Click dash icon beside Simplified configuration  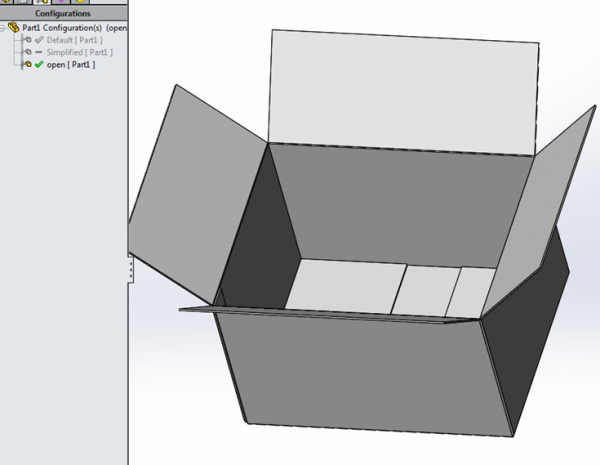coord(39,52)
